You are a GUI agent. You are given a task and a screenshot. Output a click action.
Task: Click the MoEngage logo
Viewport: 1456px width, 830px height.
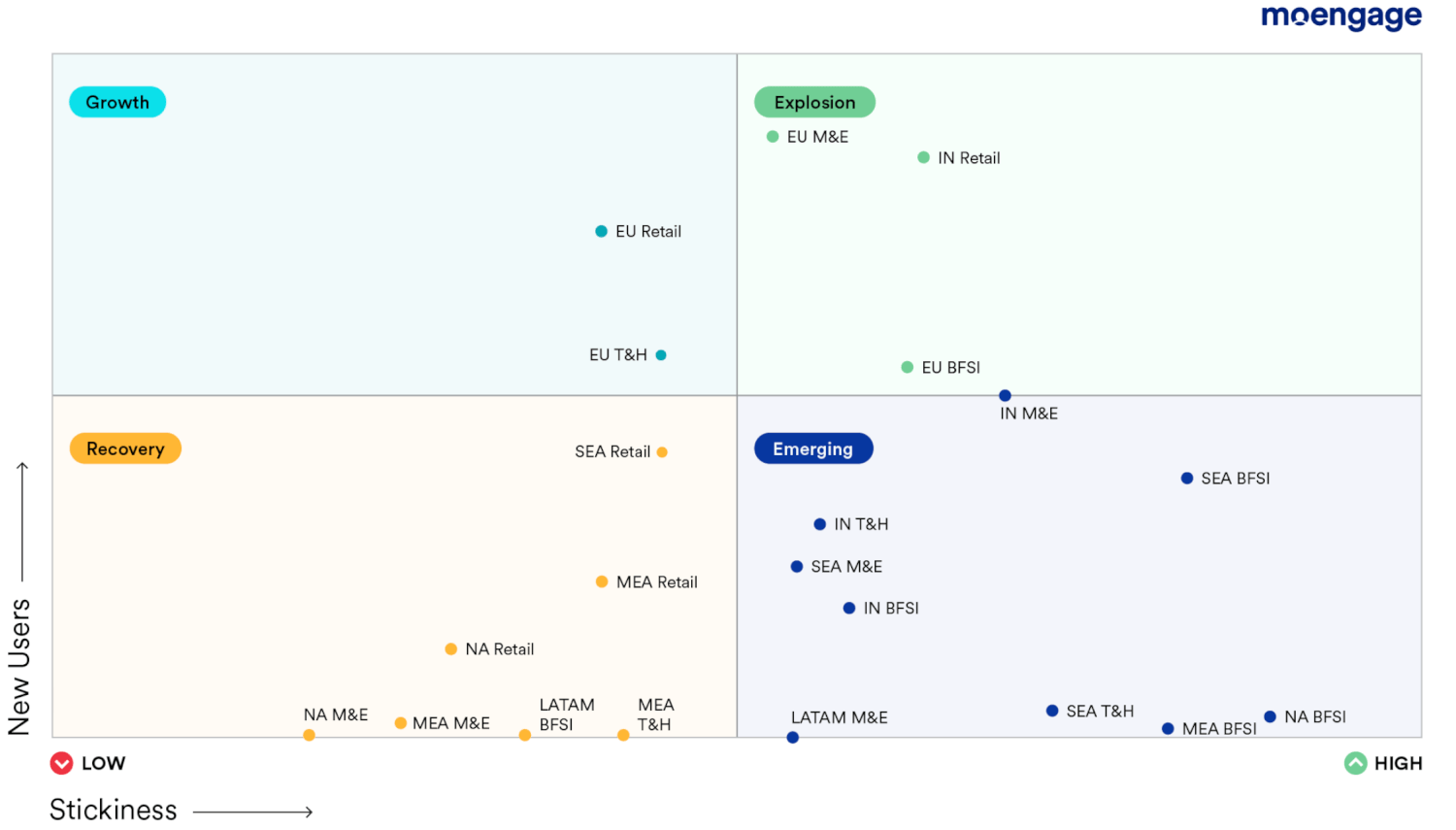click(1340, 17)
